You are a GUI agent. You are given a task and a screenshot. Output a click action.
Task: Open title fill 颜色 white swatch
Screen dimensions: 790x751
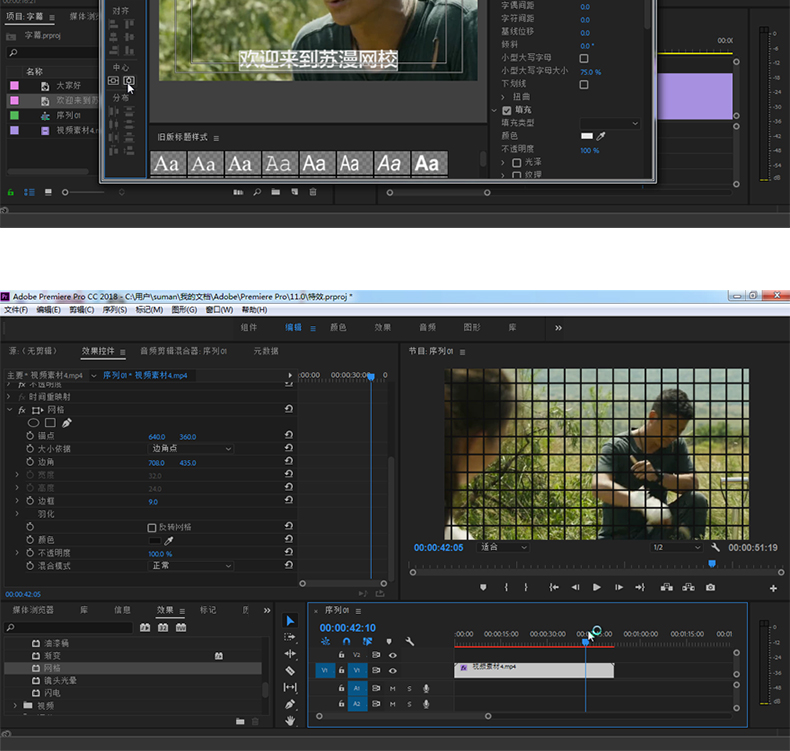(586, 136)
